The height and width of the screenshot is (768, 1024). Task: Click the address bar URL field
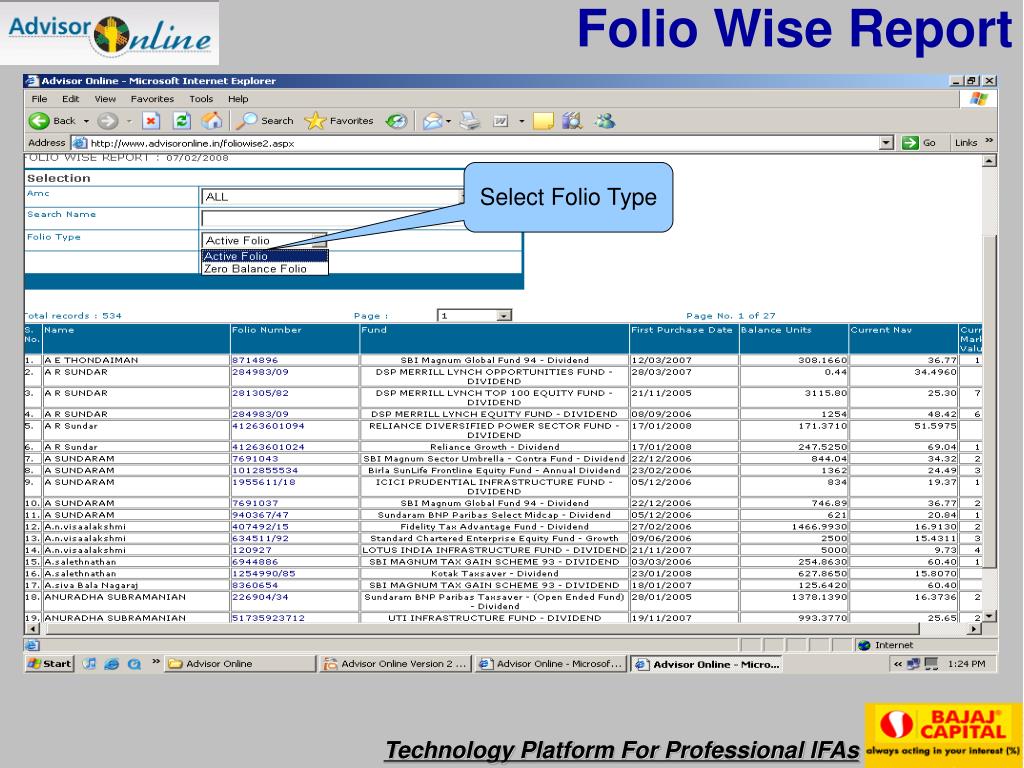tap(483, 143)
